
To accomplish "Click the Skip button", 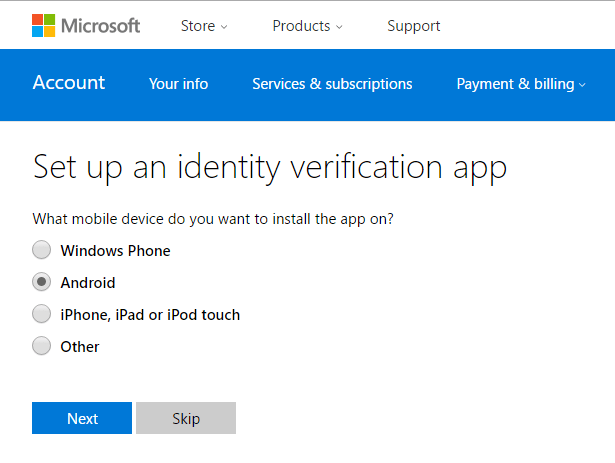I will [x=186, y=418].
